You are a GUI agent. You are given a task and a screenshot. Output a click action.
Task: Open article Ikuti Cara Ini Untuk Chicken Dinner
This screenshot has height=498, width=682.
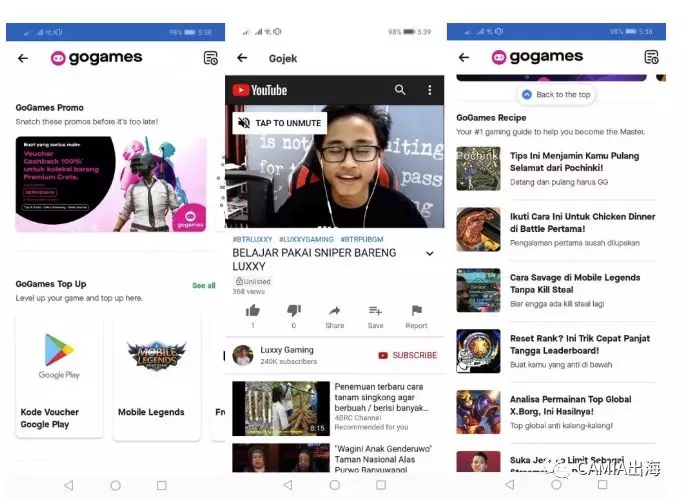pyautogui.click(x=582, y=223)
